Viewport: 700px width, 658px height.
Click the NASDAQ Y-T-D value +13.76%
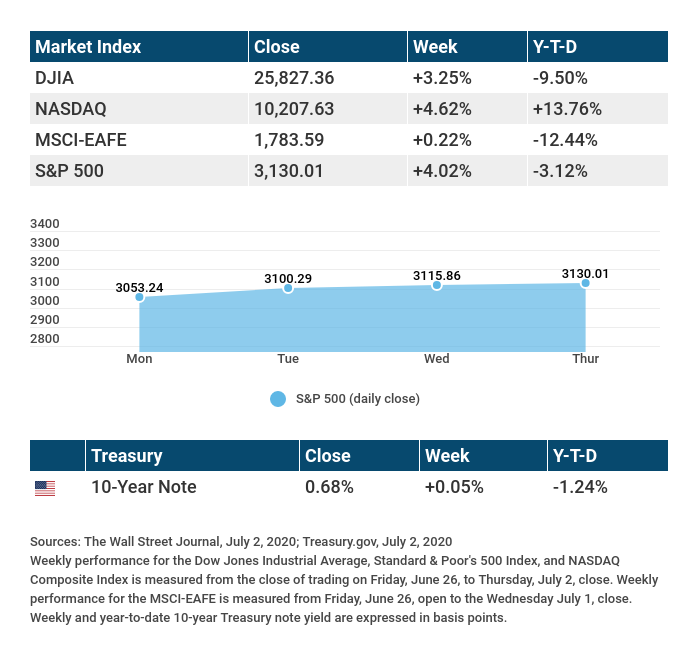[x=565, y=108]
